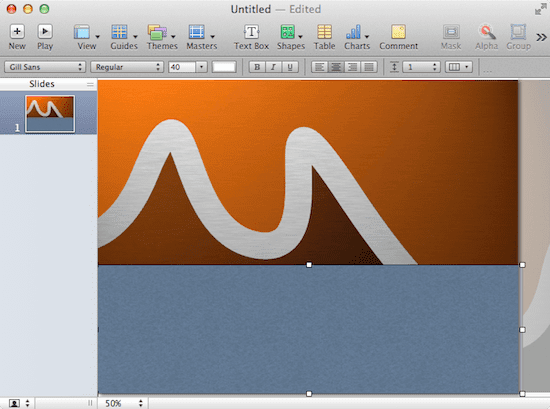
Task: Open the Masters dropdown arrow
Action: pos(212,36)
